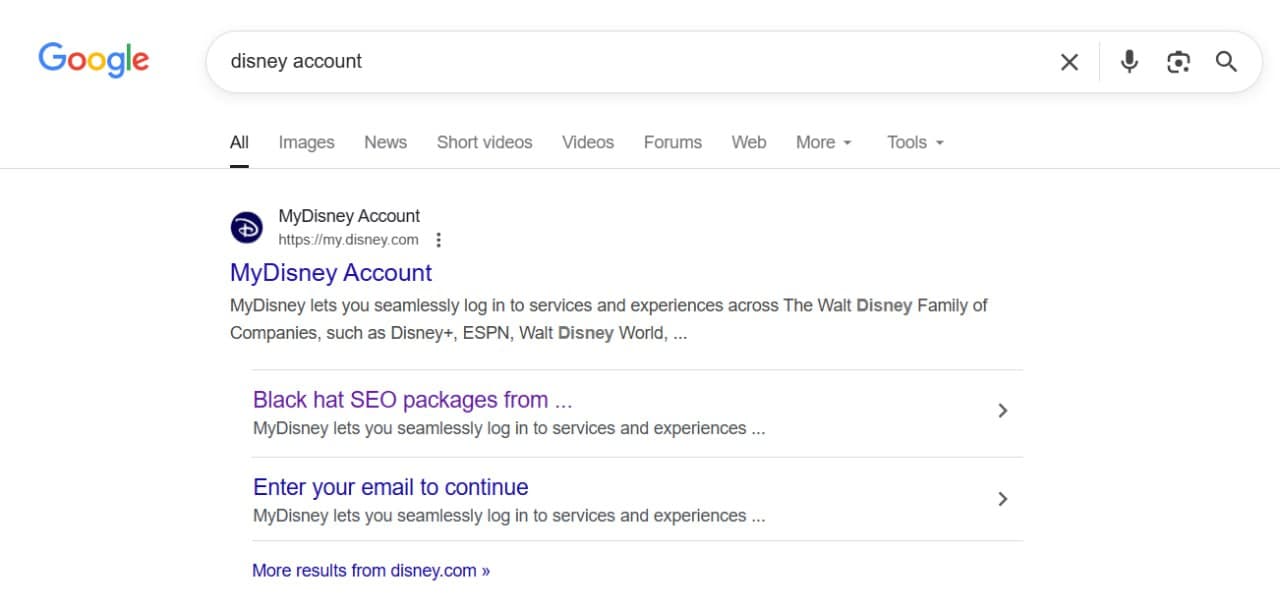Switch to the Web tab
This screenshot has height=606, width=1280.
[749, 142]
